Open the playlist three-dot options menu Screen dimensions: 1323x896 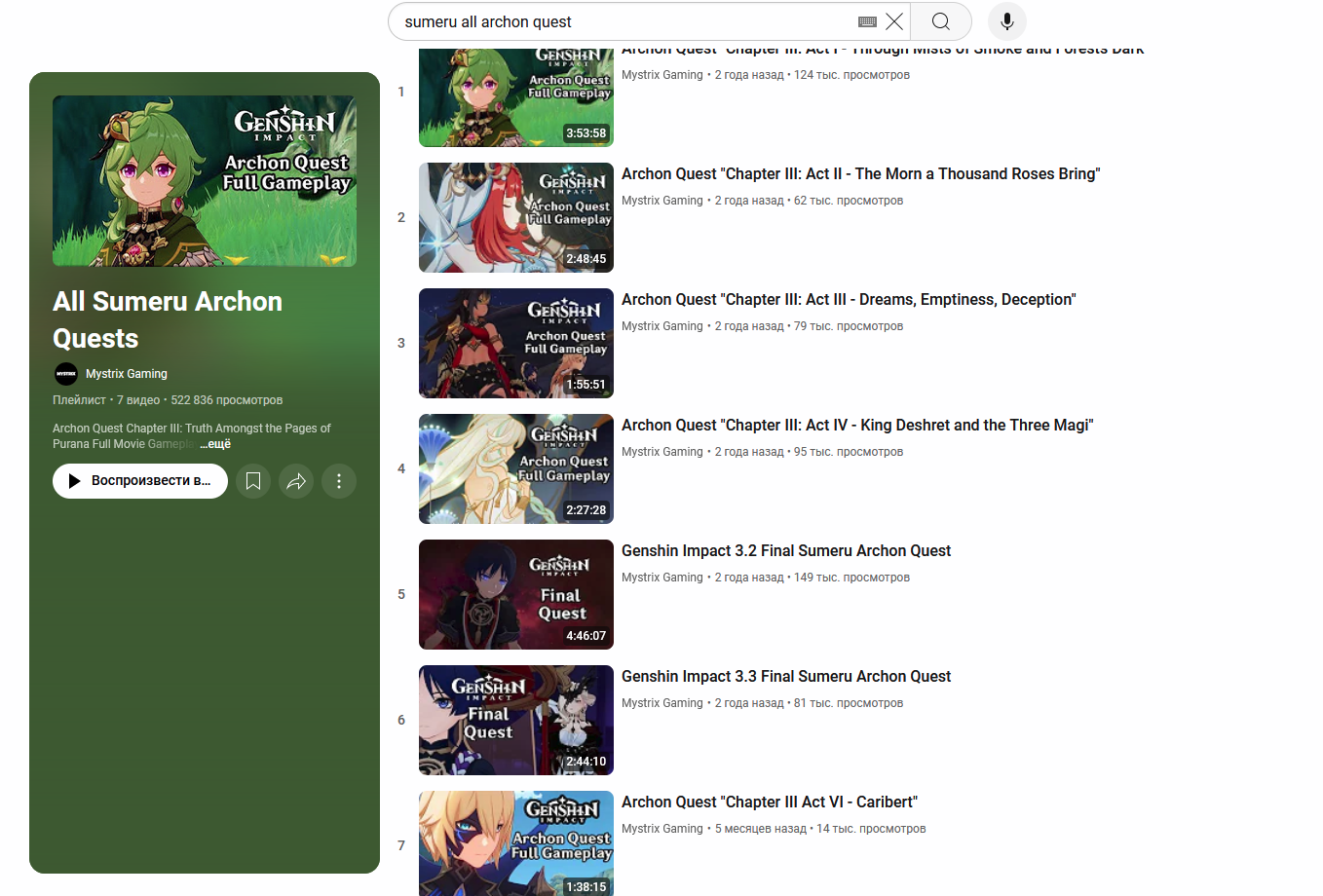(x=339, y=481)
